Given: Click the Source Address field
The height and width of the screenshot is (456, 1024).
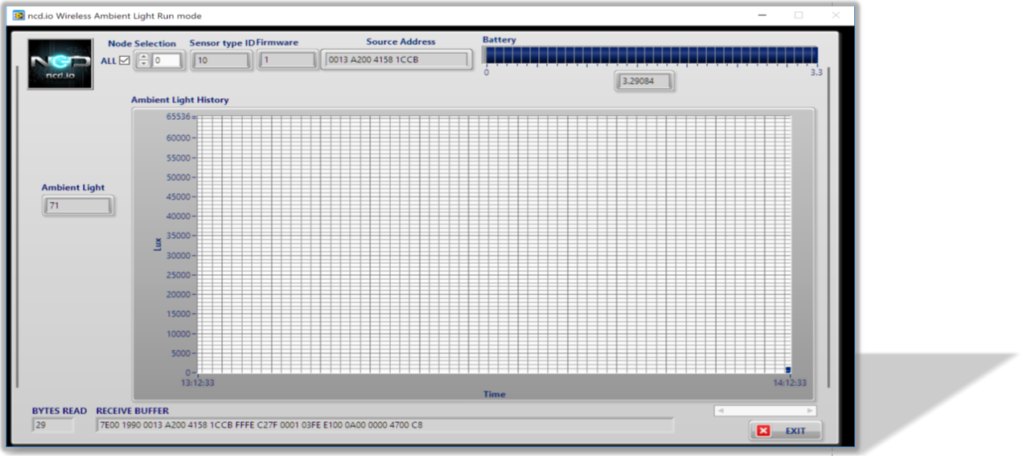Looking at the screenshot, I should click(397, 60).
